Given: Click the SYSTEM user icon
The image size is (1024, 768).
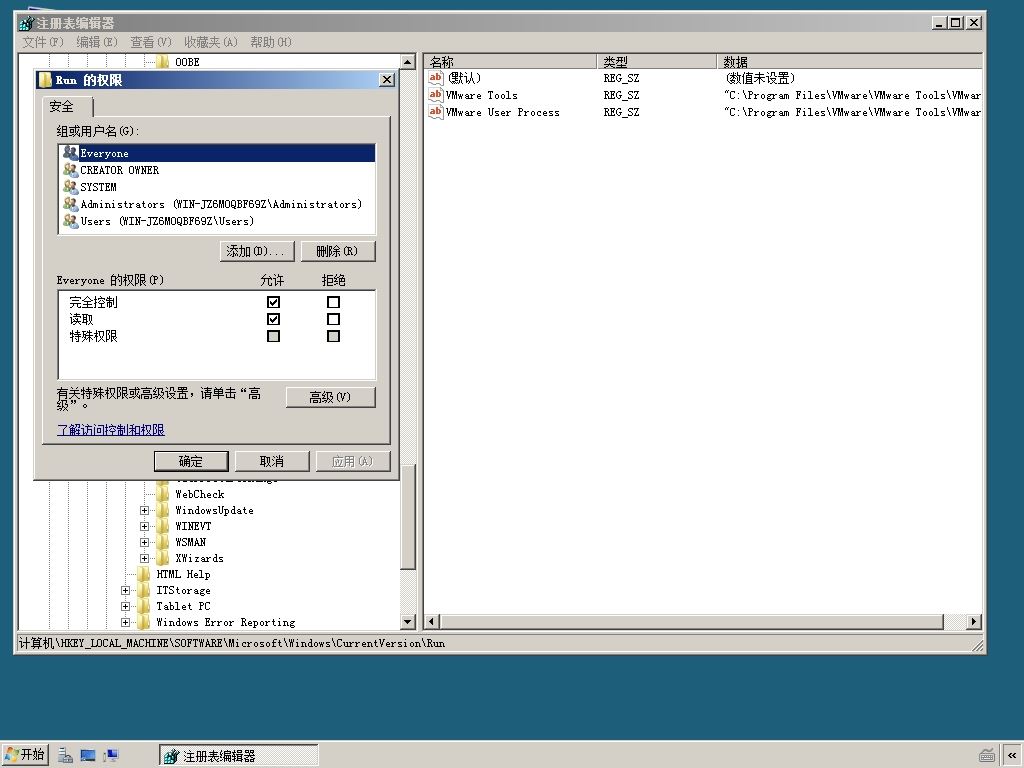Looking at the screenshot, I should pyautogui.click(x=71, y=187).
